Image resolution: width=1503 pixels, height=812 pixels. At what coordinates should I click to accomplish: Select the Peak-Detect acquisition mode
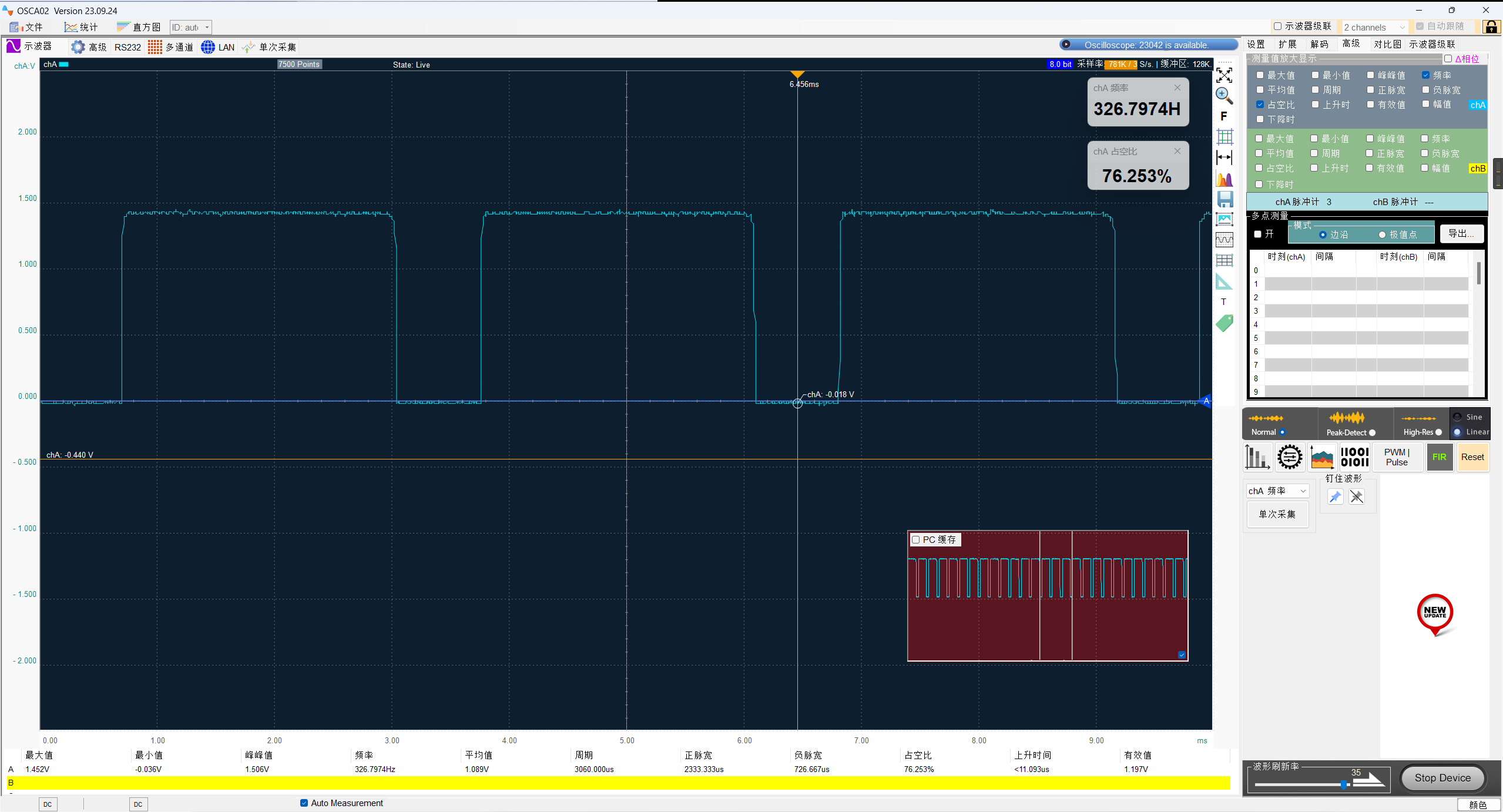pyautogui.click(x=1373, y=432)
